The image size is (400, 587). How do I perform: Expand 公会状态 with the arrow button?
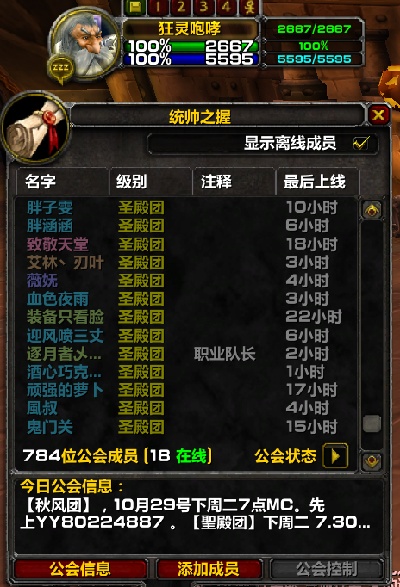tap(335, 456)
